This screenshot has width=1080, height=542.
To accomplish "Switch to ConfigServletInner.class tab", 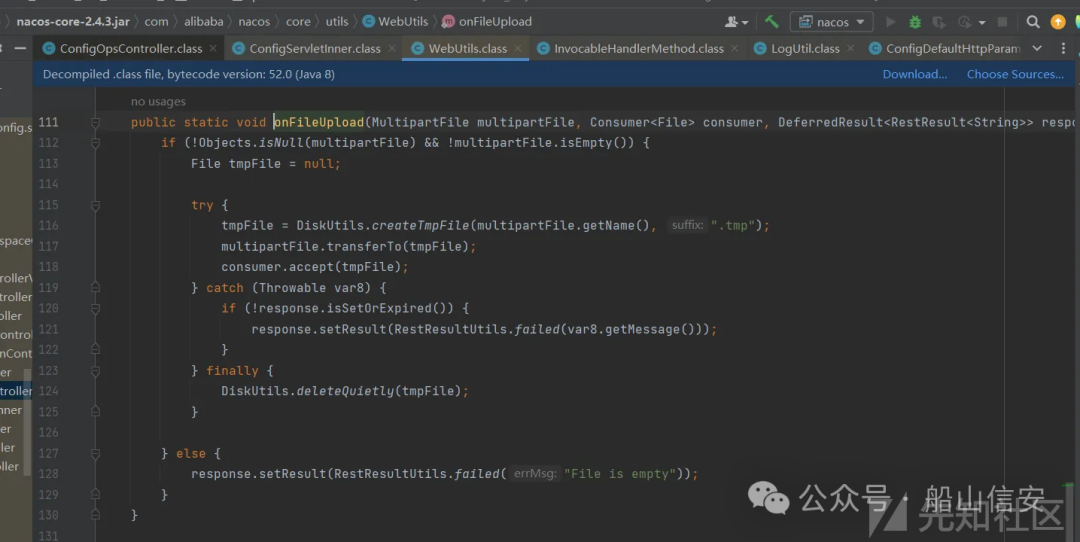I will [313, 48].
